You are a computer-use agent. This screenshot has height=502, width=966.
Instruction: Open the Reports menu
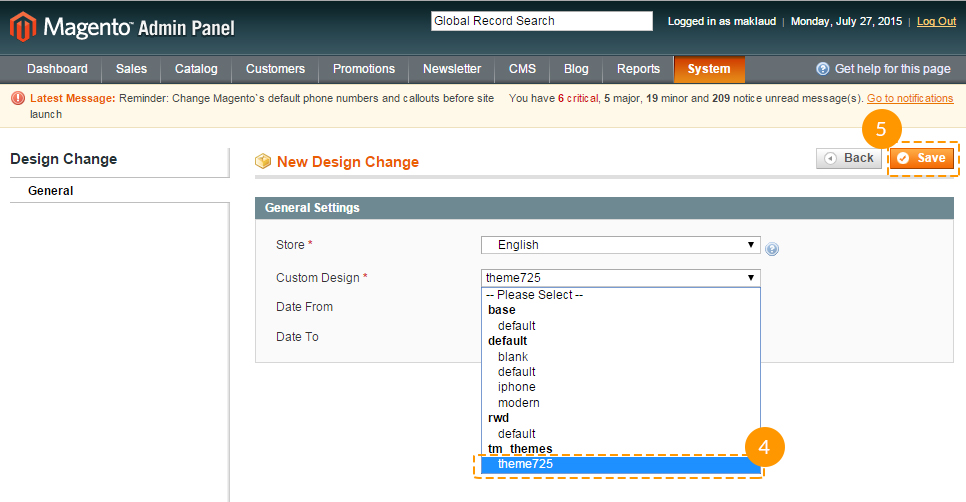tap(638, 69)
